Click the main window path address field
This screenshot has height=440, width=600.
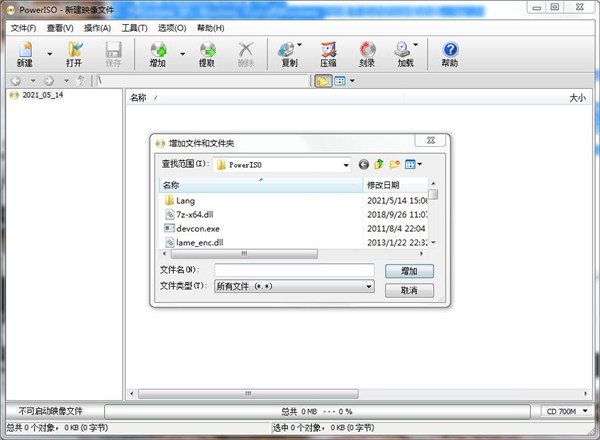(x=202, y=81)
